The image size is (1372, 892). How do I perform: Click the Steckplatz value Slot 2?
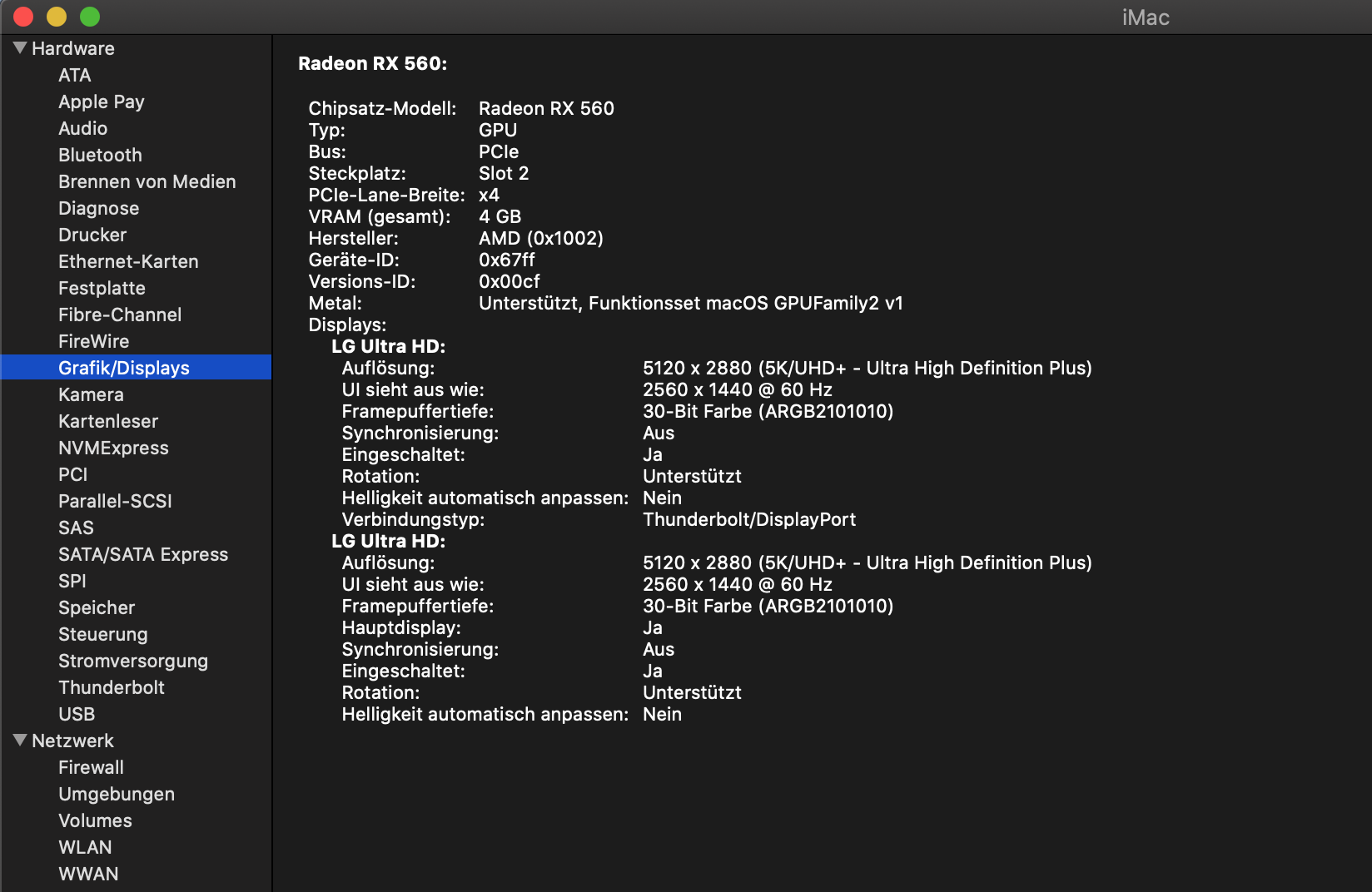504,173
